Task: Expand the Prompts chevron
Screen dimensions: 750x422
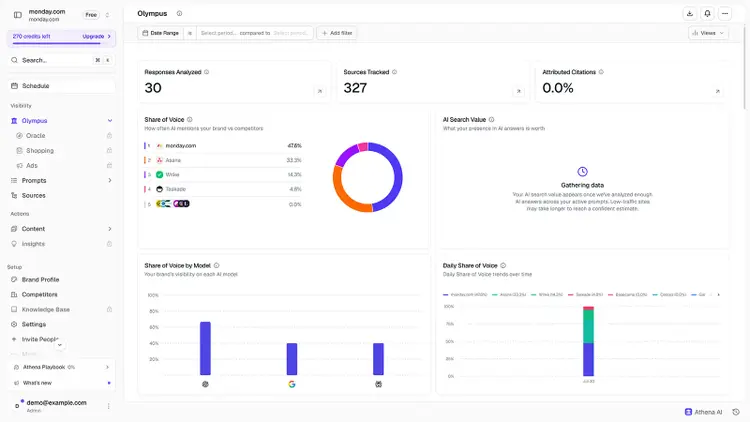Action: pos(110,180)
